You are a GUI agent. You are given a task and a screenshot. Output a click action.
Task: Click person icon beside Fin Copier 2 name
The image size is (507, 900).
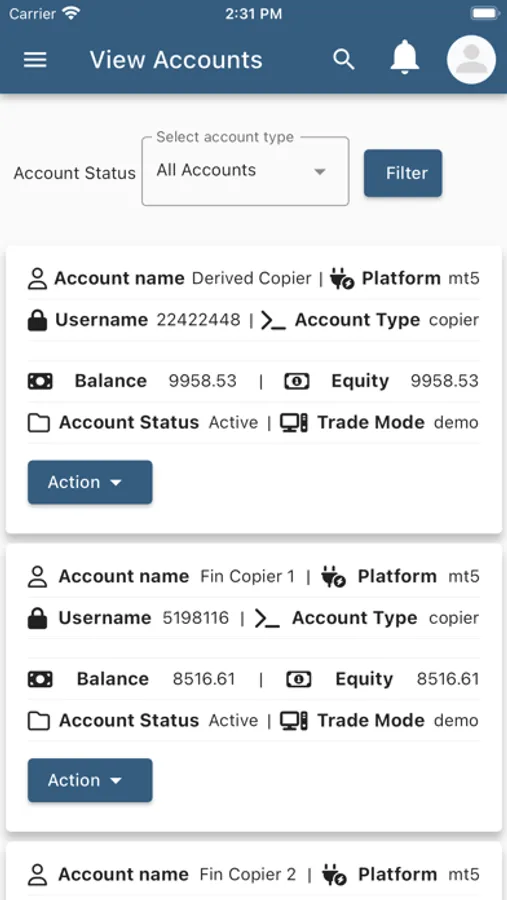point(37,875)
